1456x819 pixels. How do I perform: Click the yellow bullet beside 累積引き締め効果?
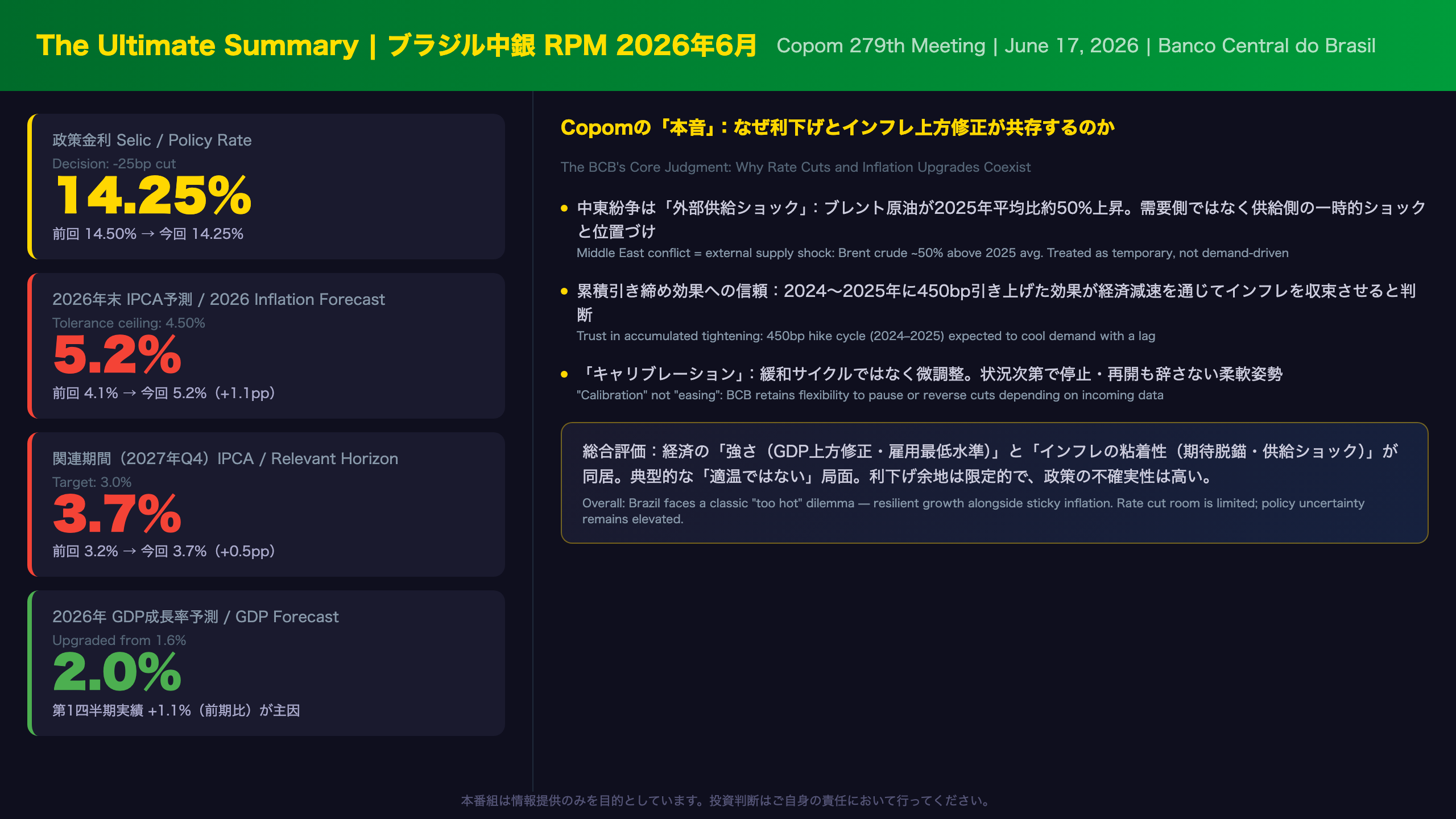click(x=564, y=291)
